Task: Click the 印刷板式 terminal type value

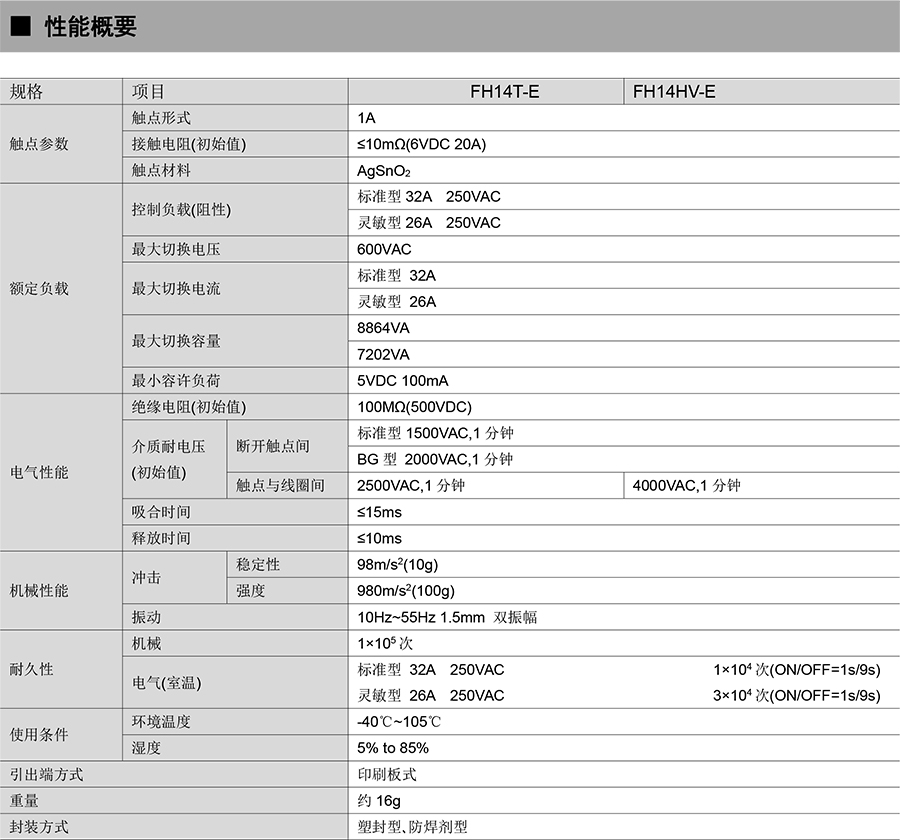Action: pos(387,774)
